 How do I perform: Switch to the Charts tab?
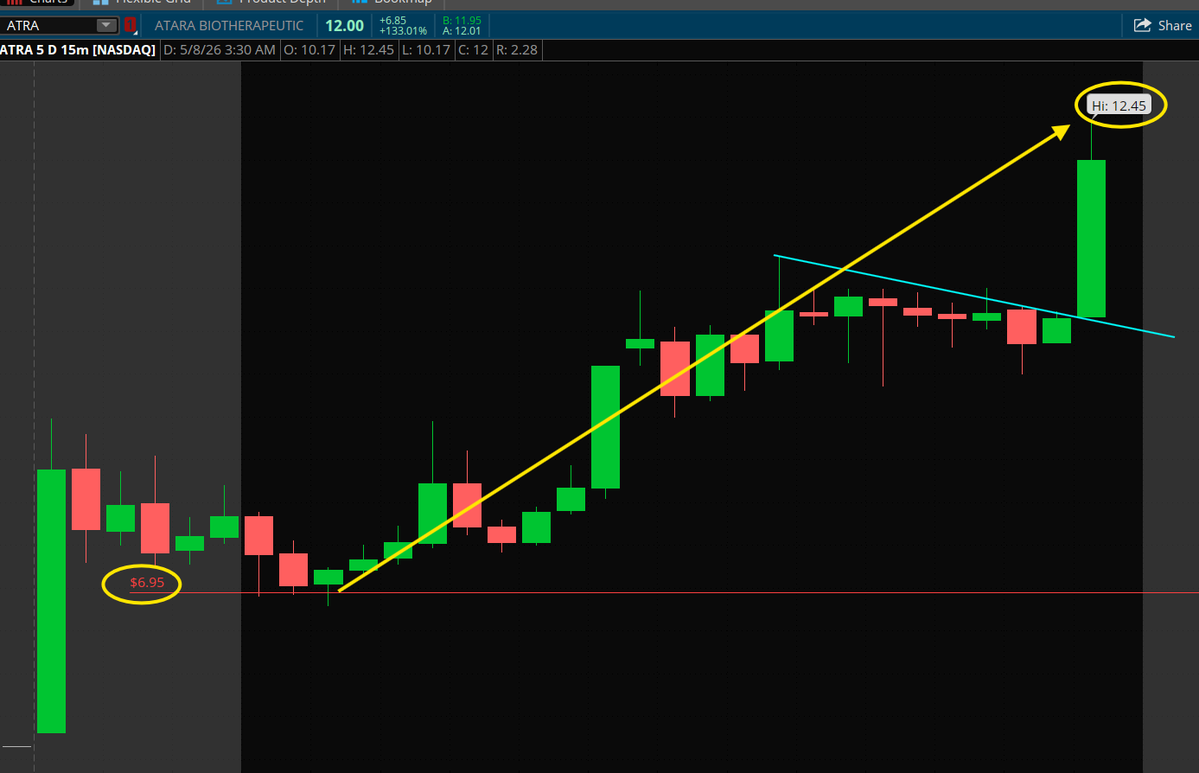click(x=37, y=2)
